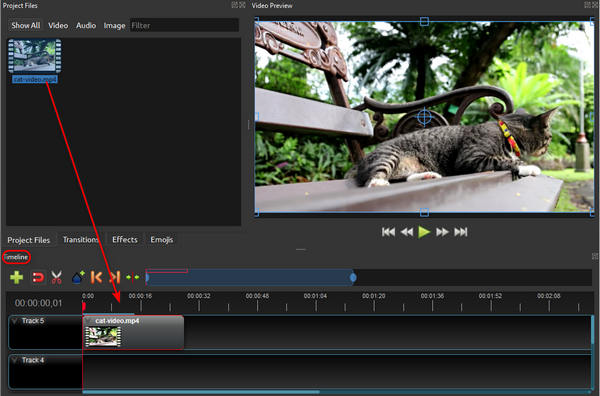Click the 00:01:04 mark on timeline ruler

point(315,296)
